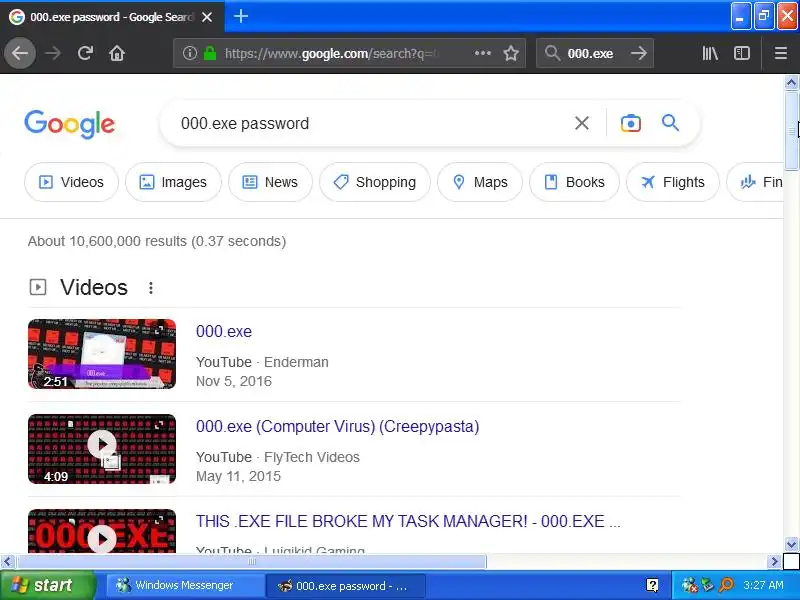Click the magnifier in the browser search box

point(552,53)
